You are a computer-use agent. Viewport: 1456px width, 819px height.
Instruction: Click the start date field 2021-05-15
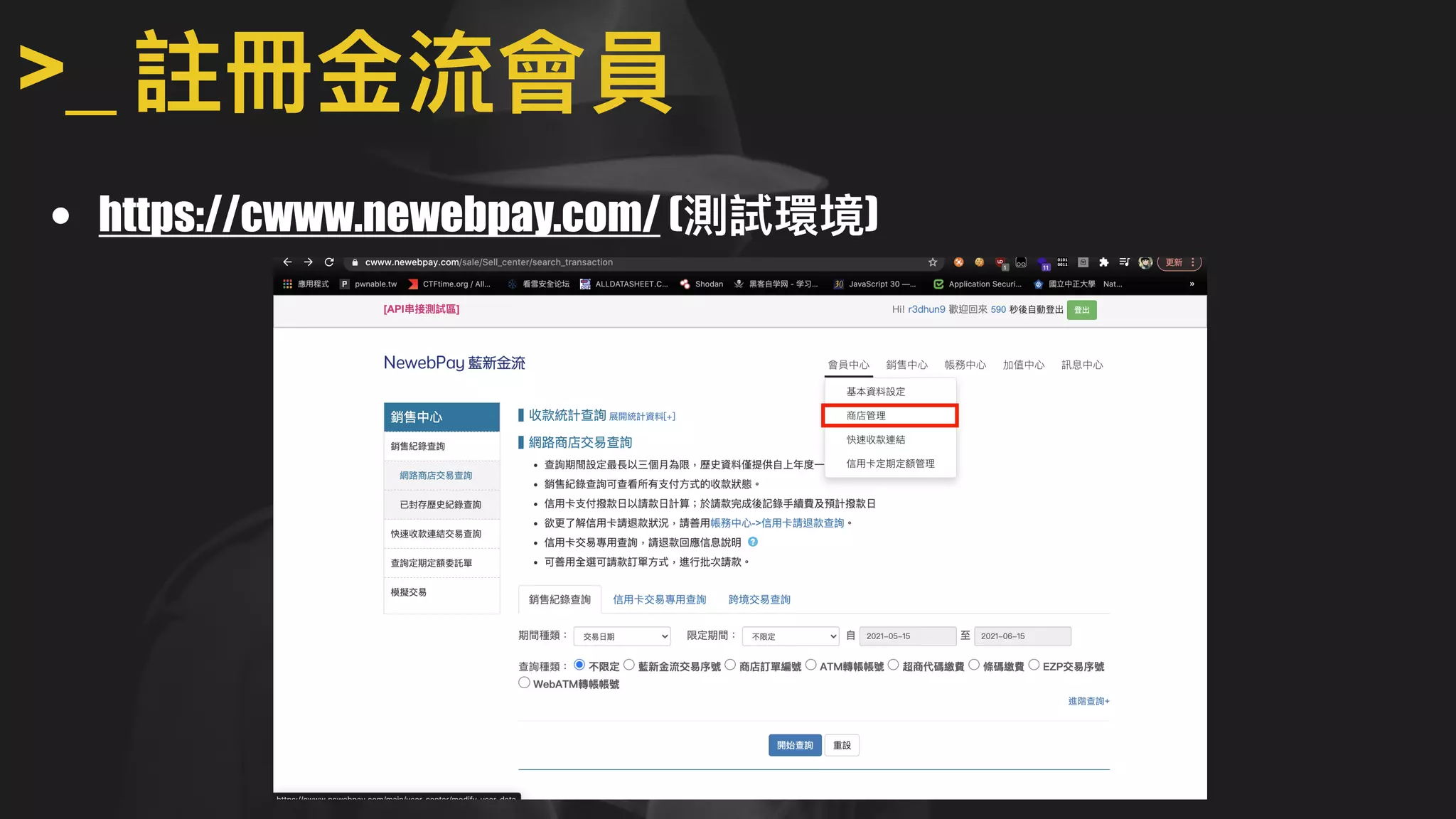[907, 636]
